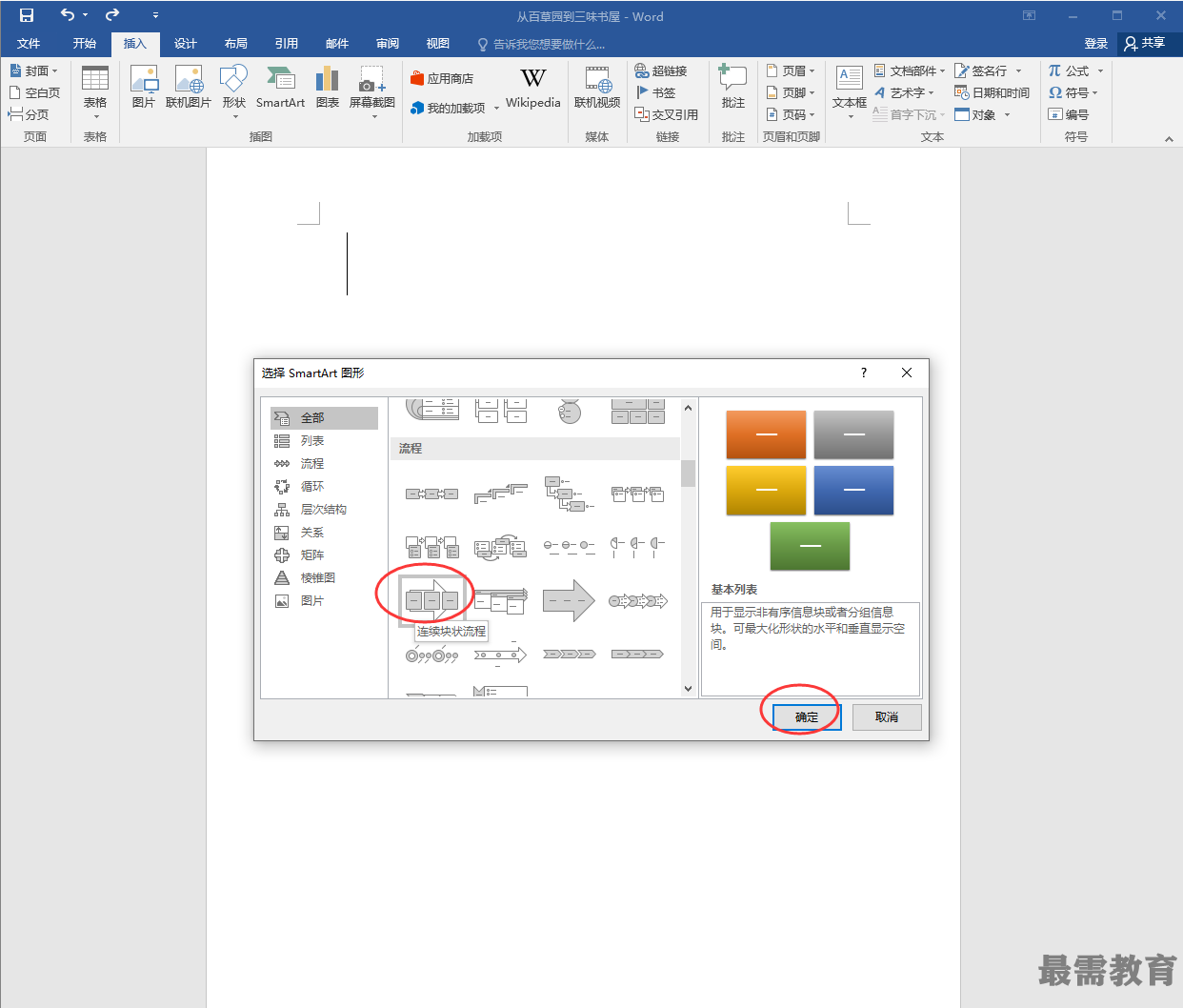Insert a blank page
The image size is (1183, 1008).
tap(34, 92)
